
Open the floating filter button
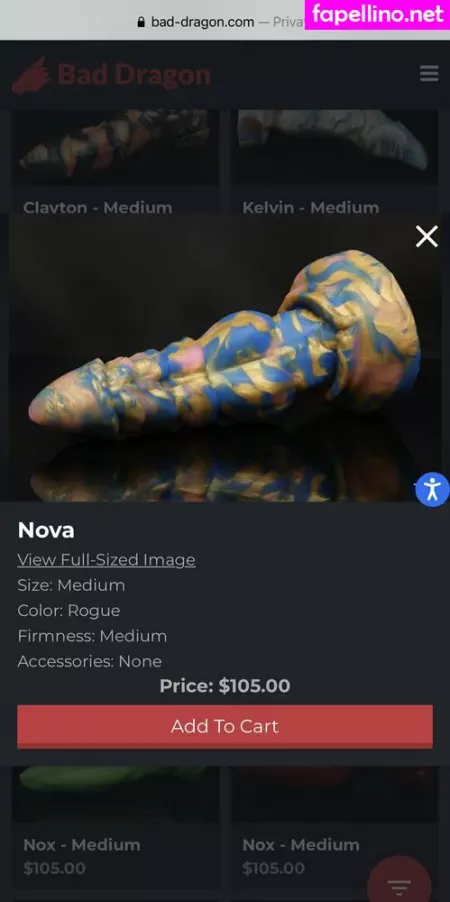(399, 881)
